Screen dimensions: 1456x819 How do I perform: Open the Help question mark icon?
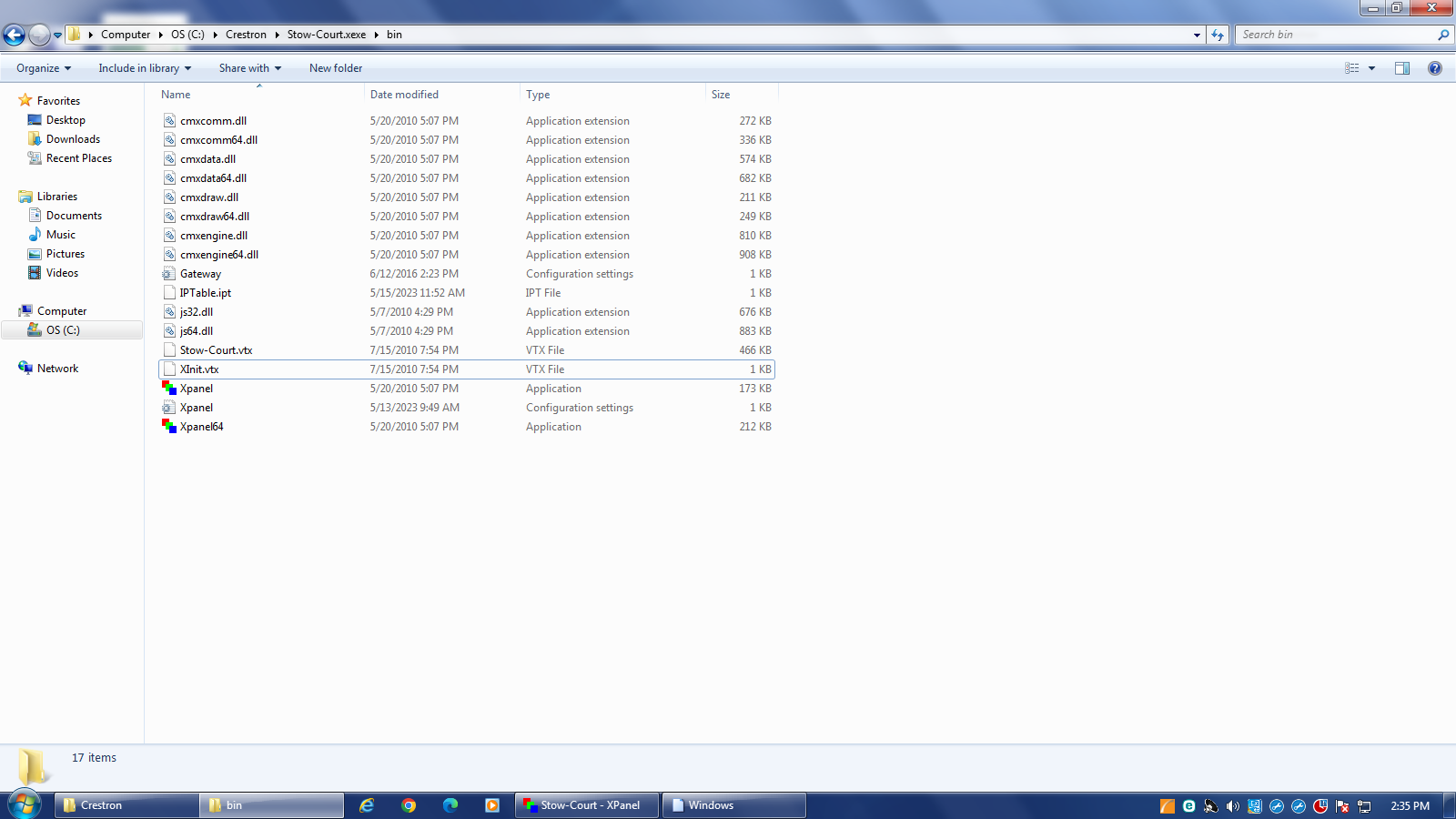point(1435,68)
